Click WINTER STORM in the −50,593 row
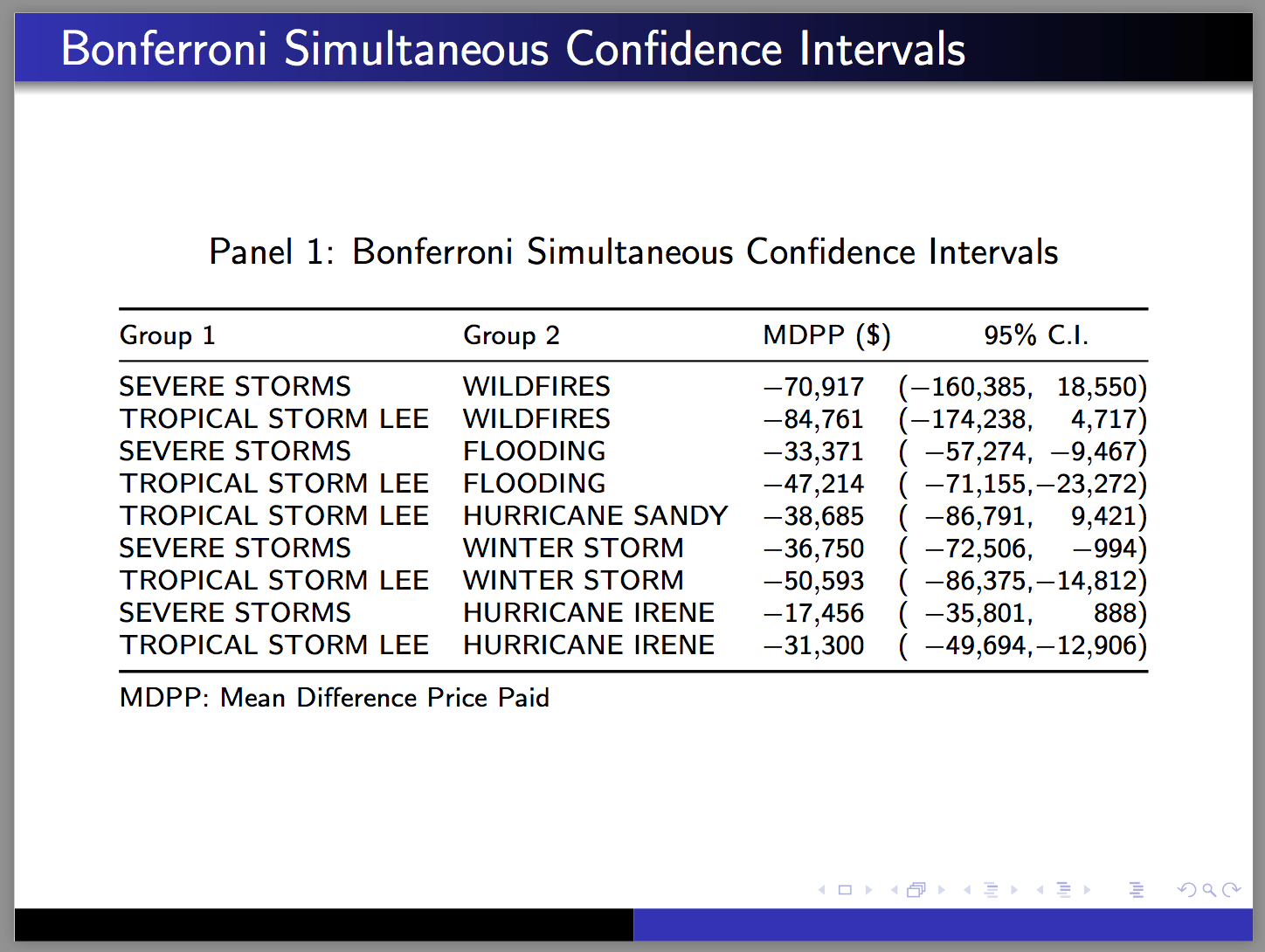The image size is (1265, 952). click(x=573, y=580)
